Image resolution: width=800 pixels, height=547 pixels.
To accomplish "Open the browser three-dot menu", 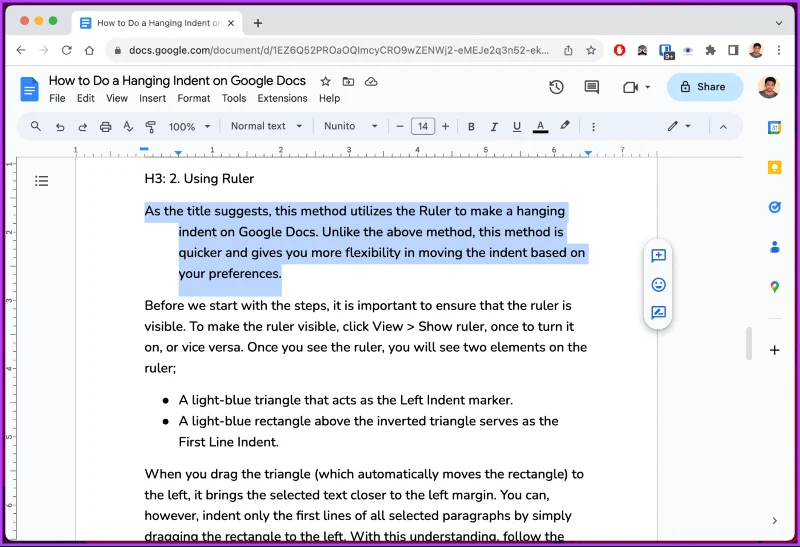I will (779, 50).
